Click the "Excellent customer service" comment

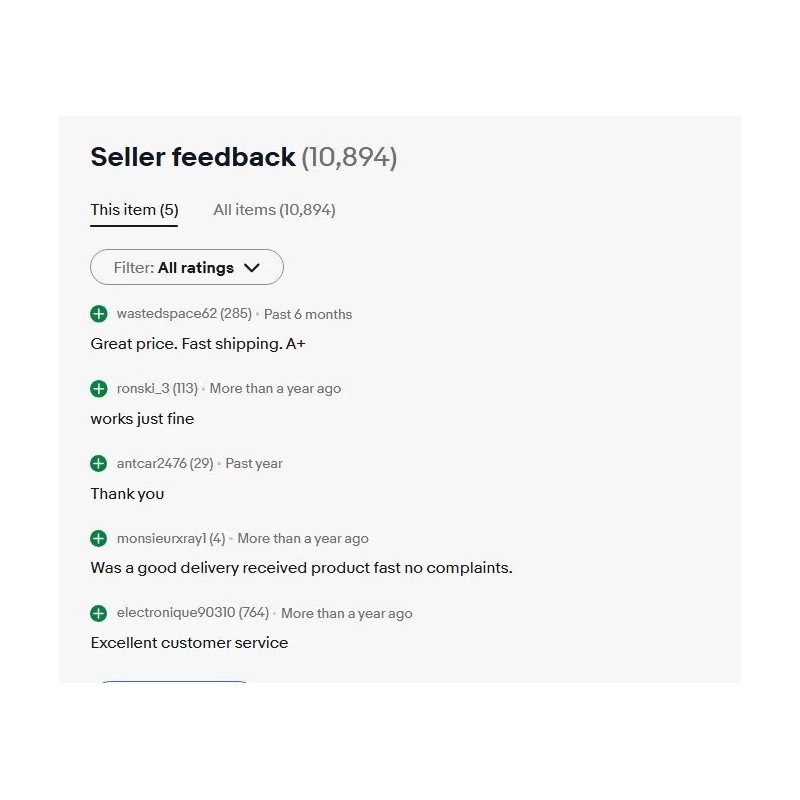189,643
